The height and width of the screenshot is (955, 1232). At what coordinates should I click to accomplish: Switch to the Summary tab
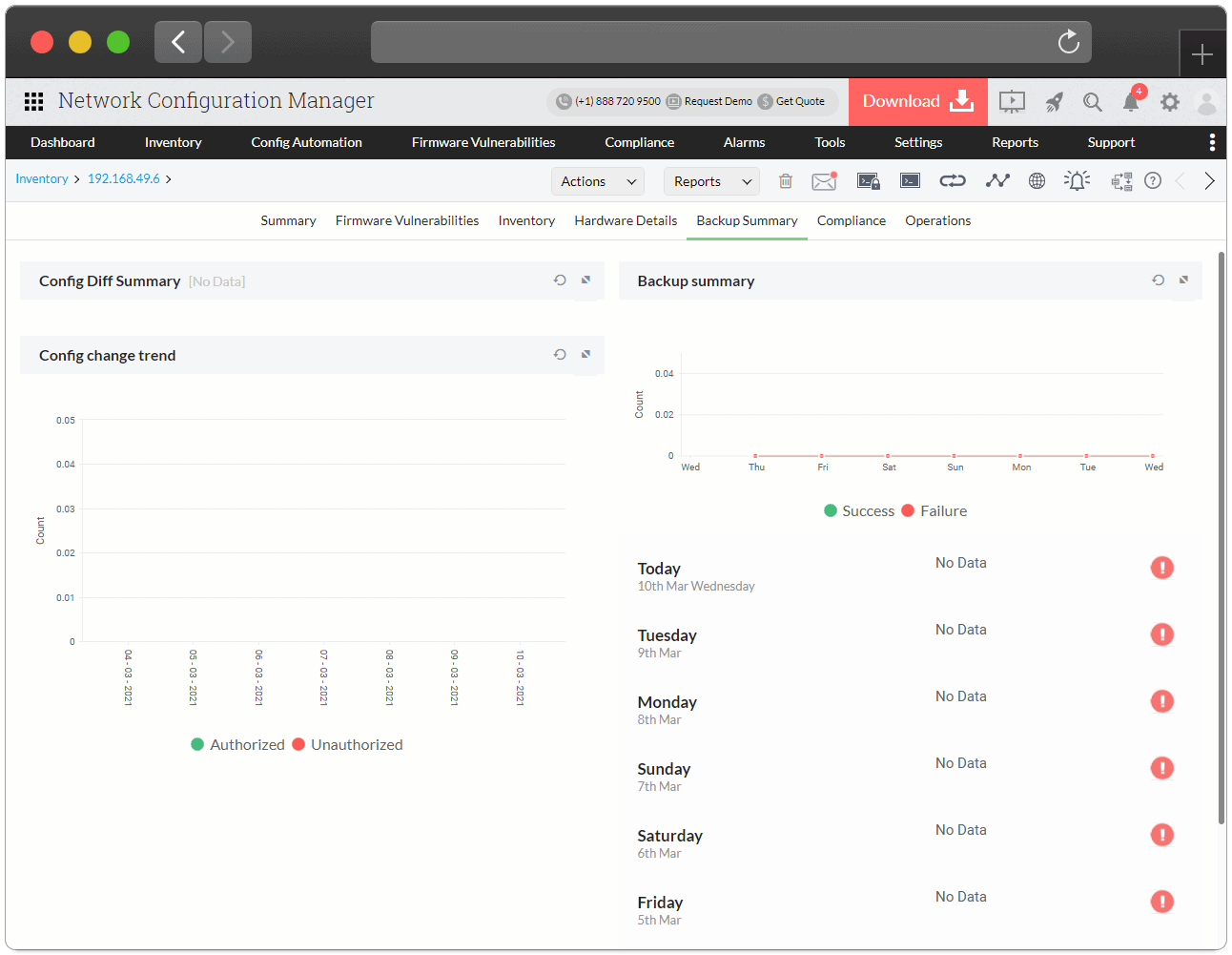(289, 220)
